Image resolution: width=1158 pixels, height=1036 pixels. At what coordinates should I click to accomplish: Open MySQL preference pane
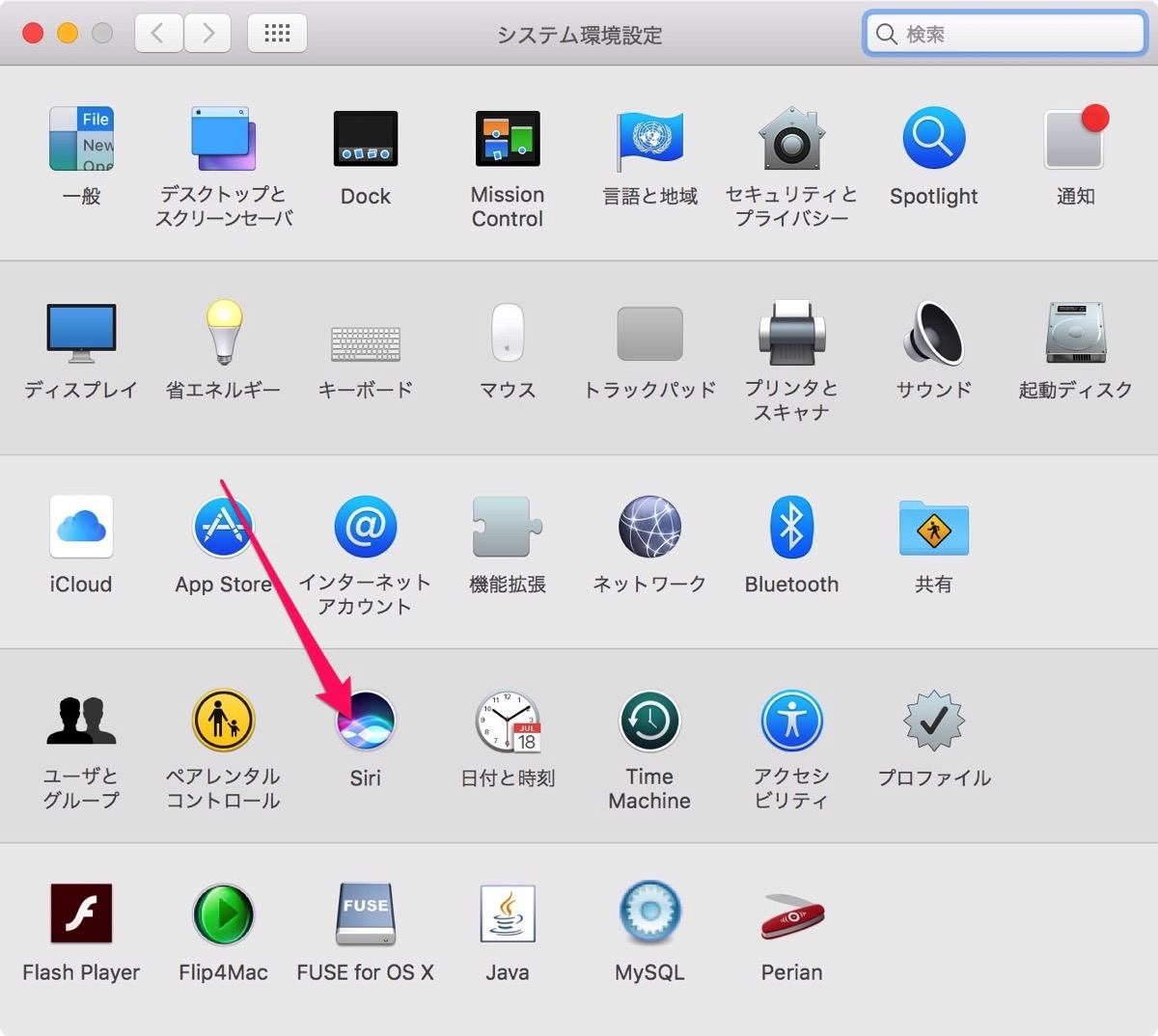pos(649,912)
